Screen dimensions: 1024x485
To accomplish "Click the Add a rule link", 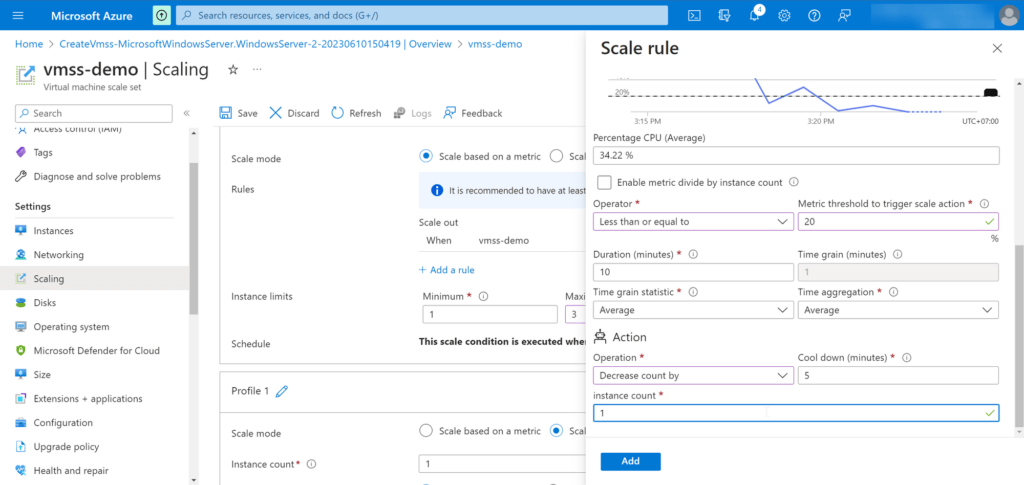I will (446, 270).
